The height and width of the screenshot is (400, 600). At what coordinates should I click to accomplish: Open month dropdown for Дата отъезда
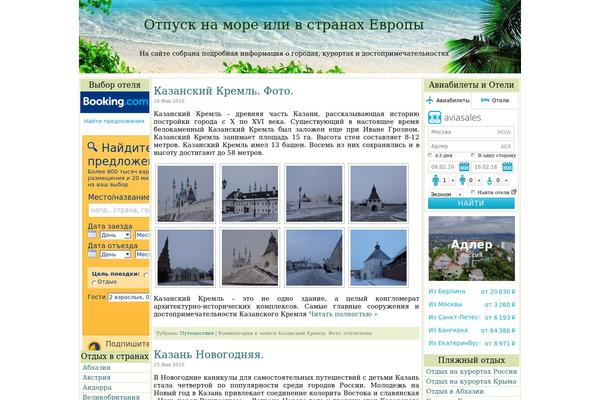click(x=142, y=254)
